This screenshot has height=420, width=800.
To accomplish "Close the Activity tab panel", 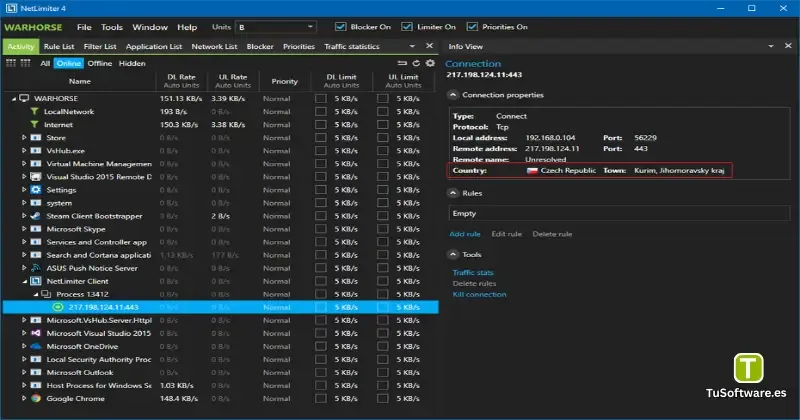I will click(x=430, y=46).
